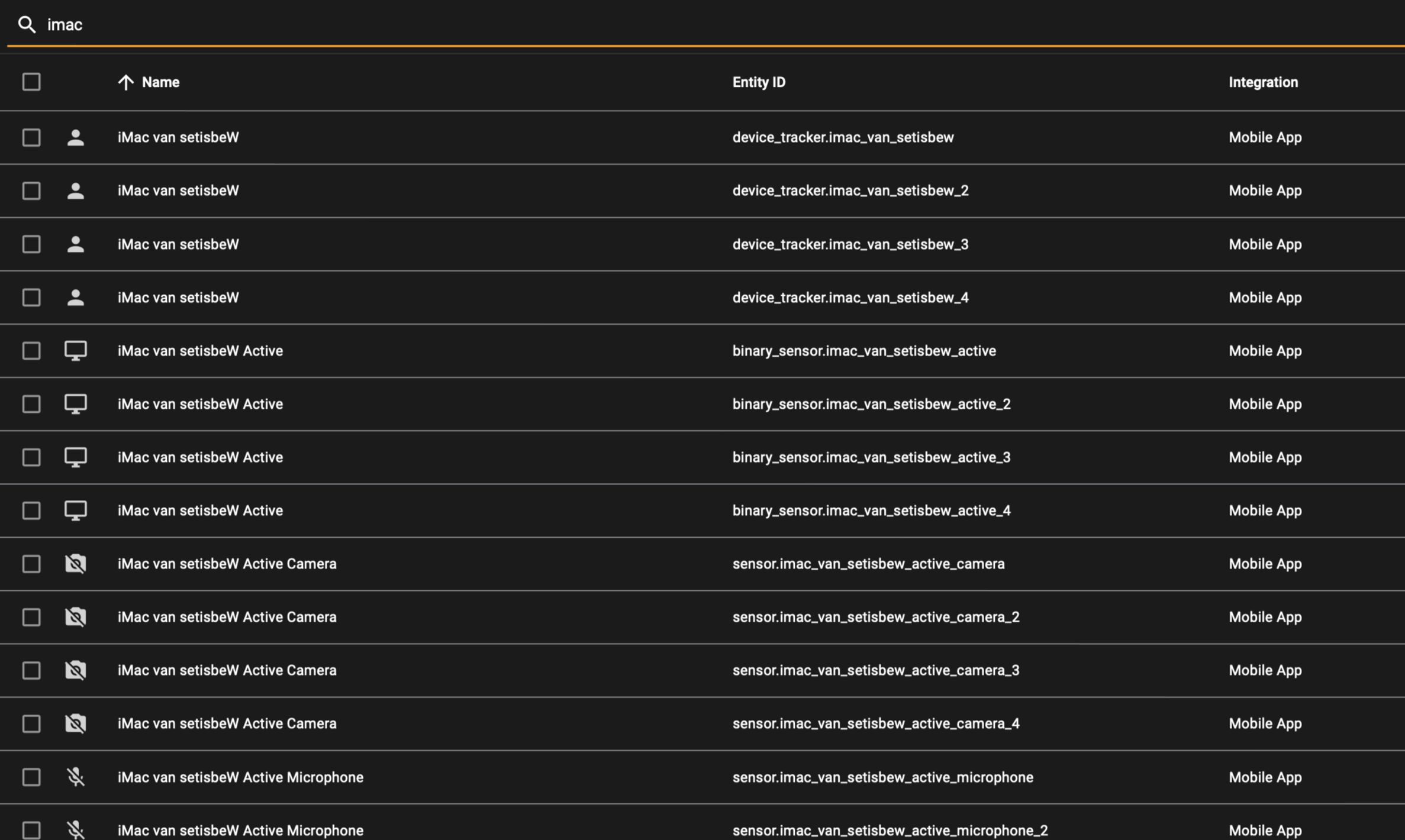Sort by the Integration column header
Viewport: 1405px width, 840px height.
pyautogui.click(x=1263, y=82)
